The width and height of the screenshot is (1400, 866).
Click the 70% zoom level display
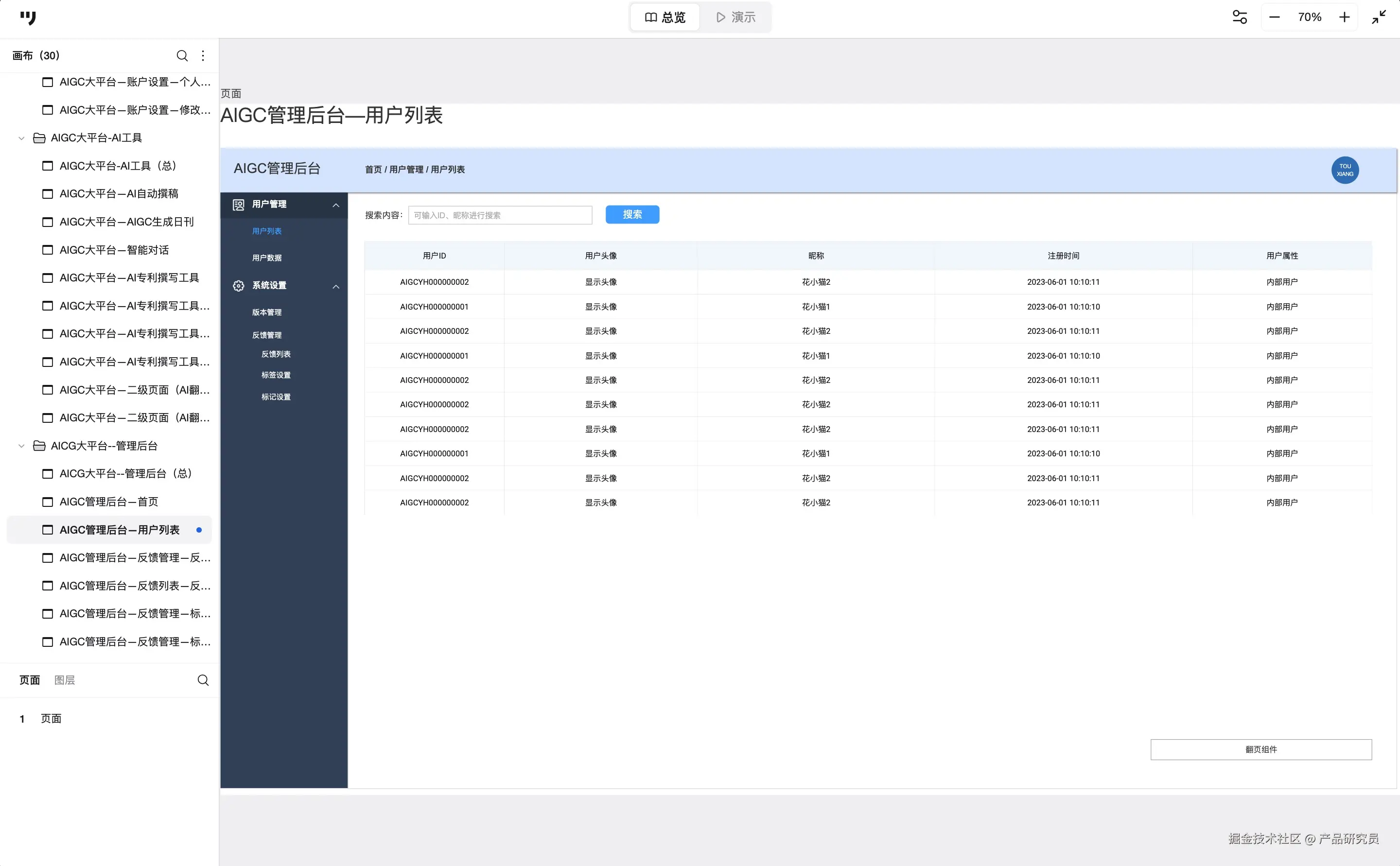click(x=1310, y=17)
